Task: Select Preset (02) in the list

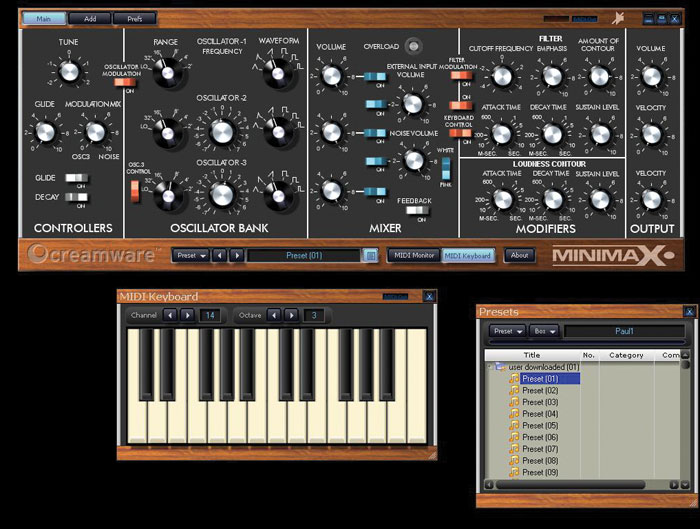Action: tap(540, 391)
